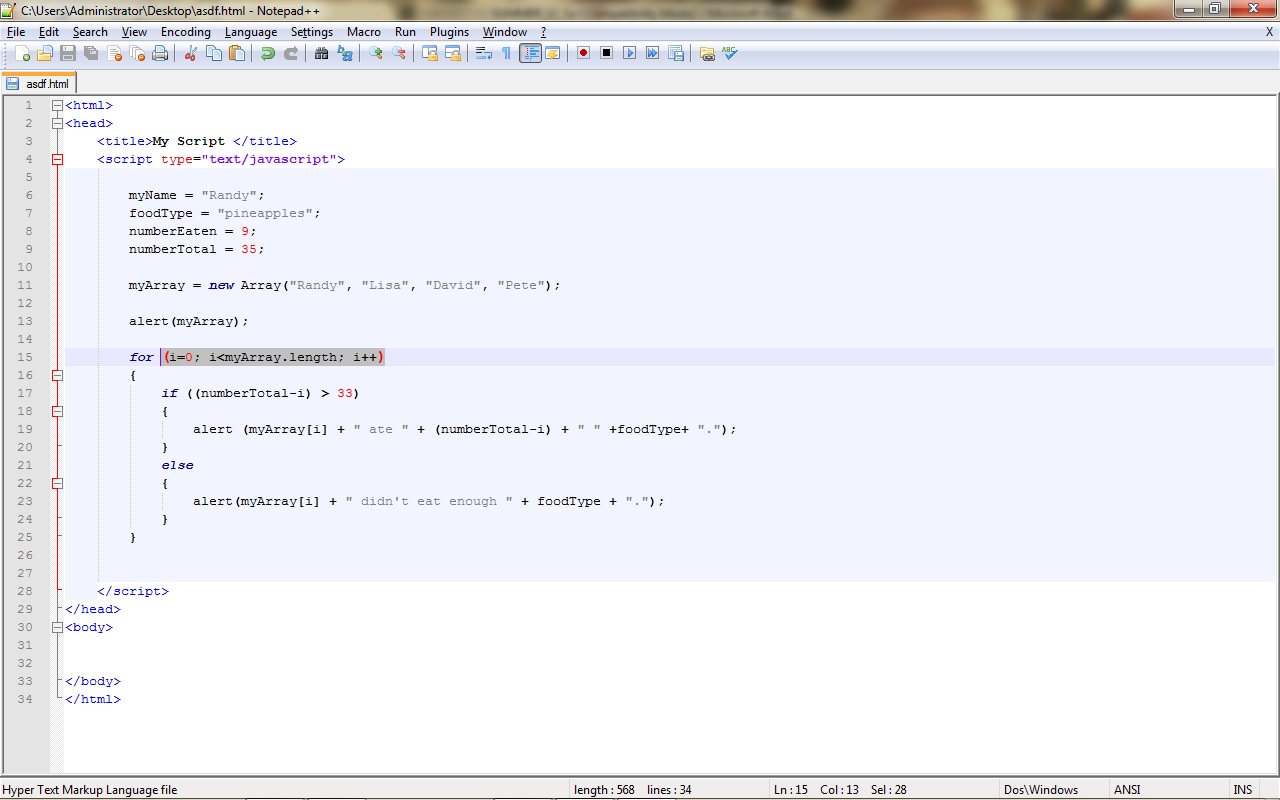Screen dimensions: 1280x800
Task: Toggle the Word Wrap toolbar button
Action: [483, 53]
